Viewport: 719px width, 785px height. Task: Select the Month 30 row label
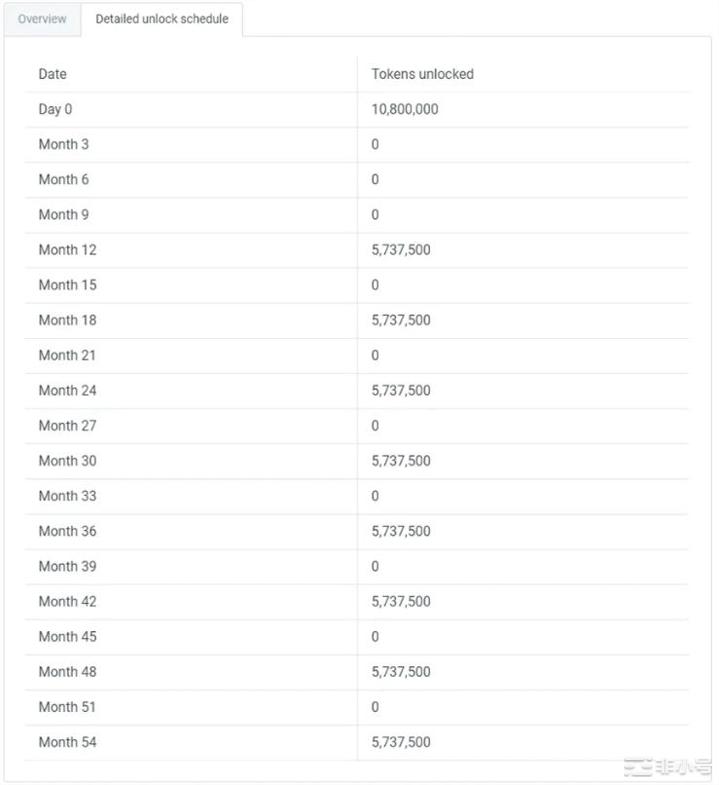[67, 461]
